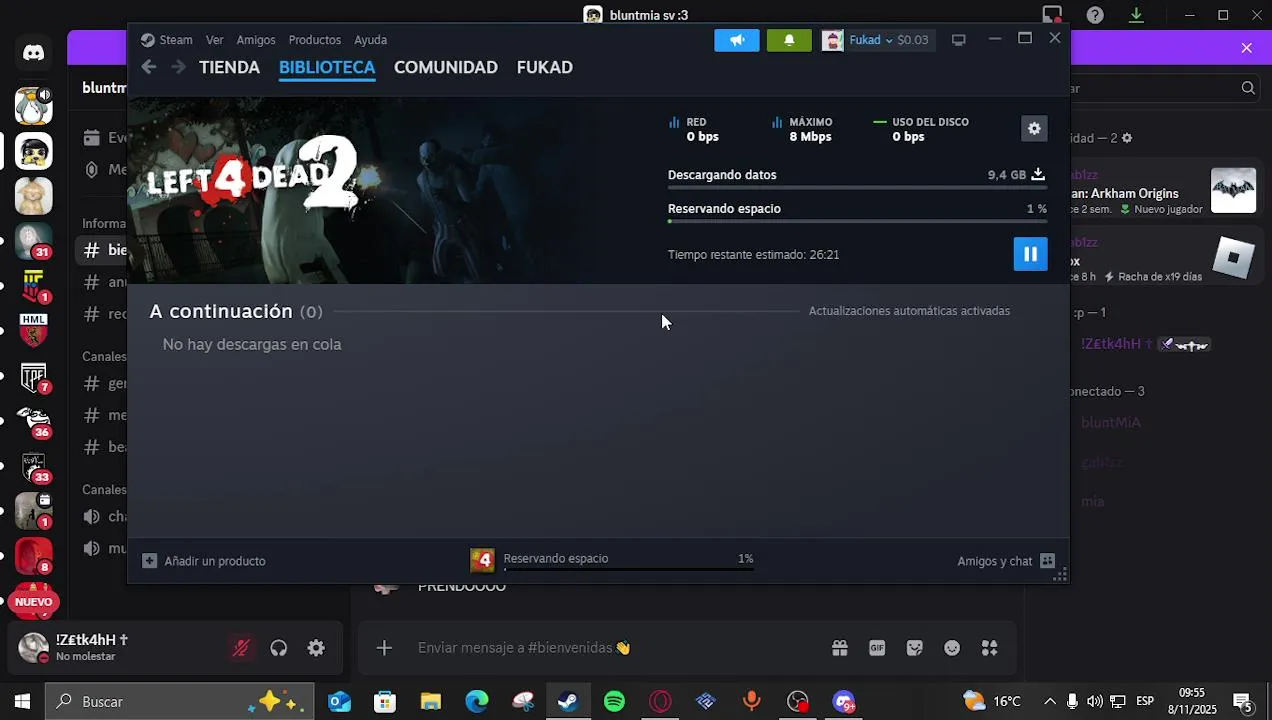The image size is (1272, 720).
Task: Open Discord apps launcher icon
Action: tap(989, 648)
